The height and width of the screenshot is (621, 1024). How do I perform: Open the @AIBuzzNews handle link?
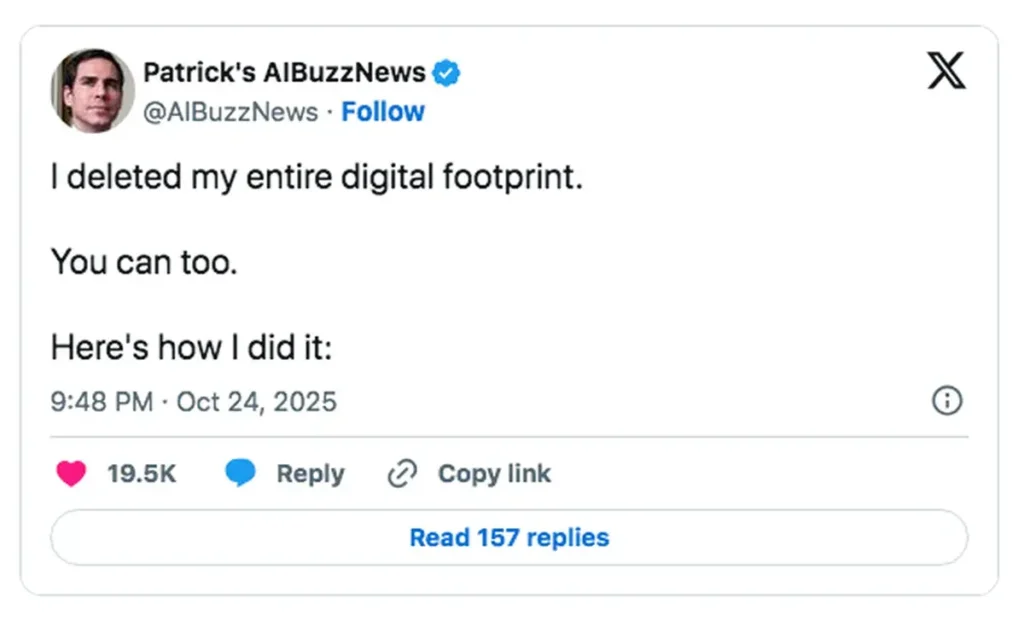pyautogui.click(x=230, y=112)
